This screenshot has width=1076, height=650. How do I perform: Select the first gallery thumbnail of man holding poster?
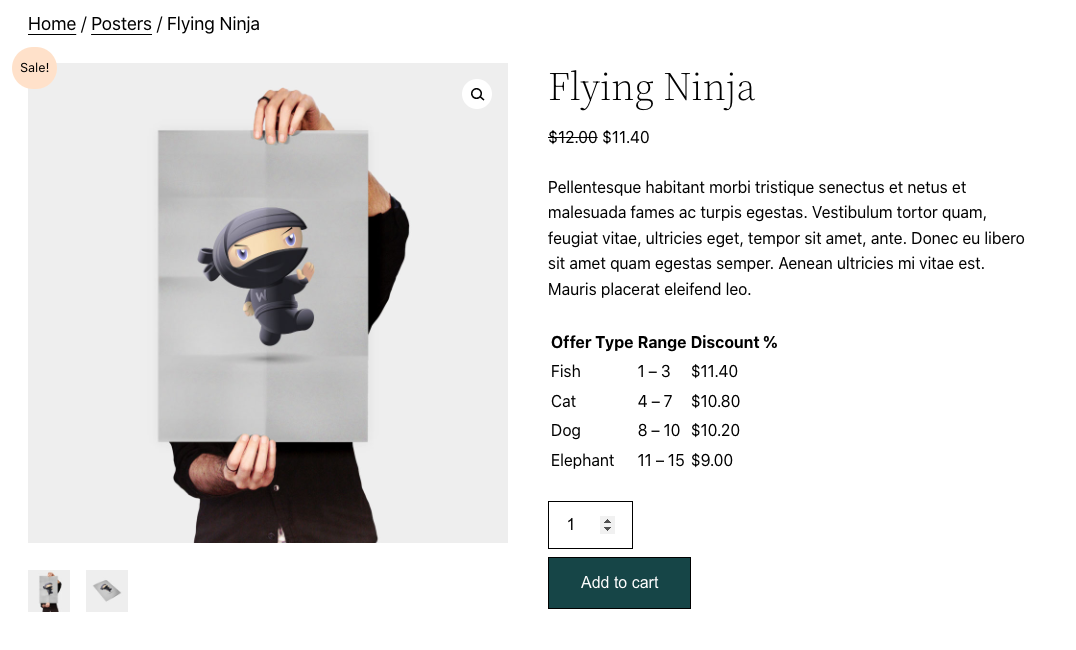[x=49, y=590]
